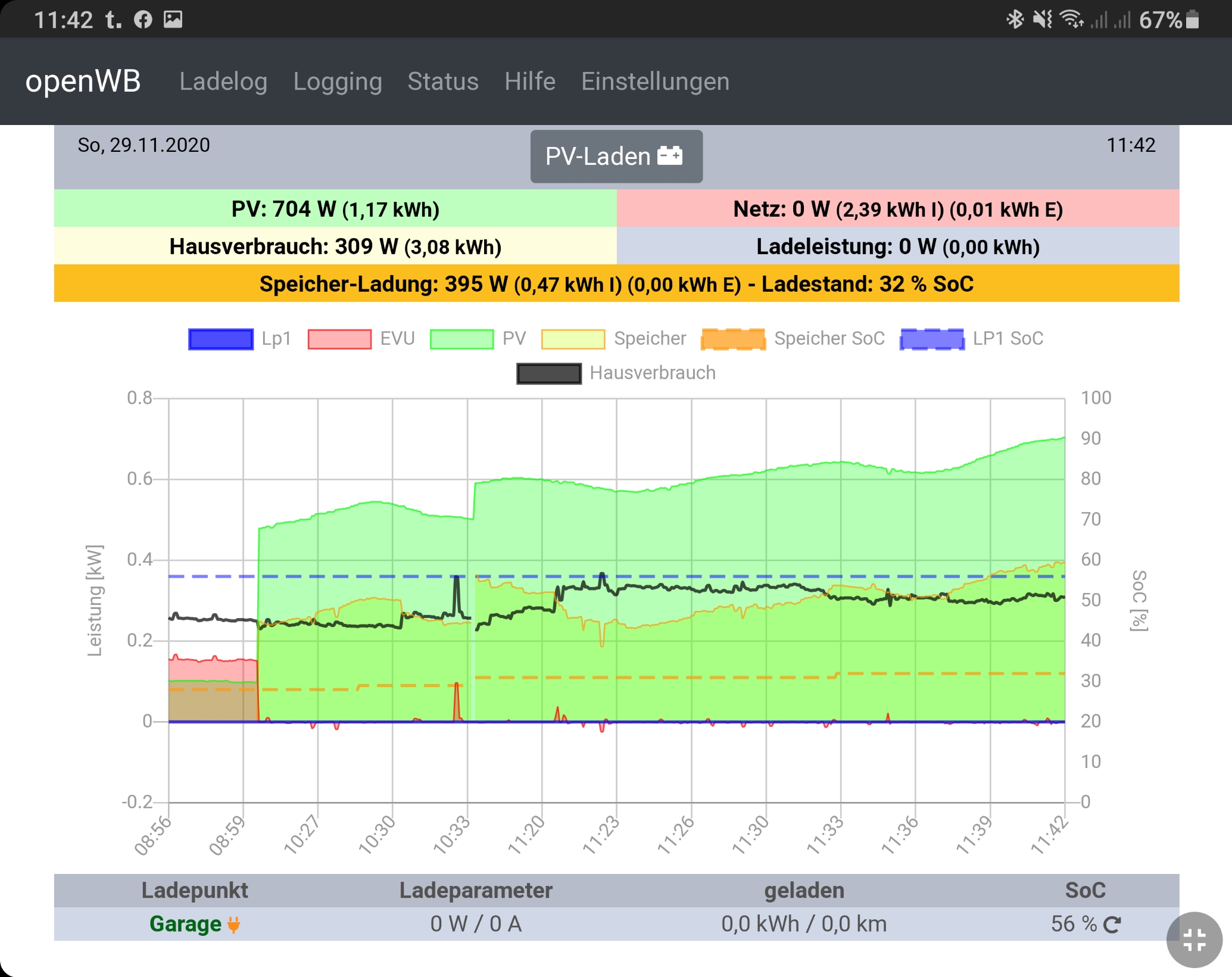Image resolution: width=1232 pixels, height=977 pixels.
Task: Expand the Einstellungen menu
Action: pos(655,82)
